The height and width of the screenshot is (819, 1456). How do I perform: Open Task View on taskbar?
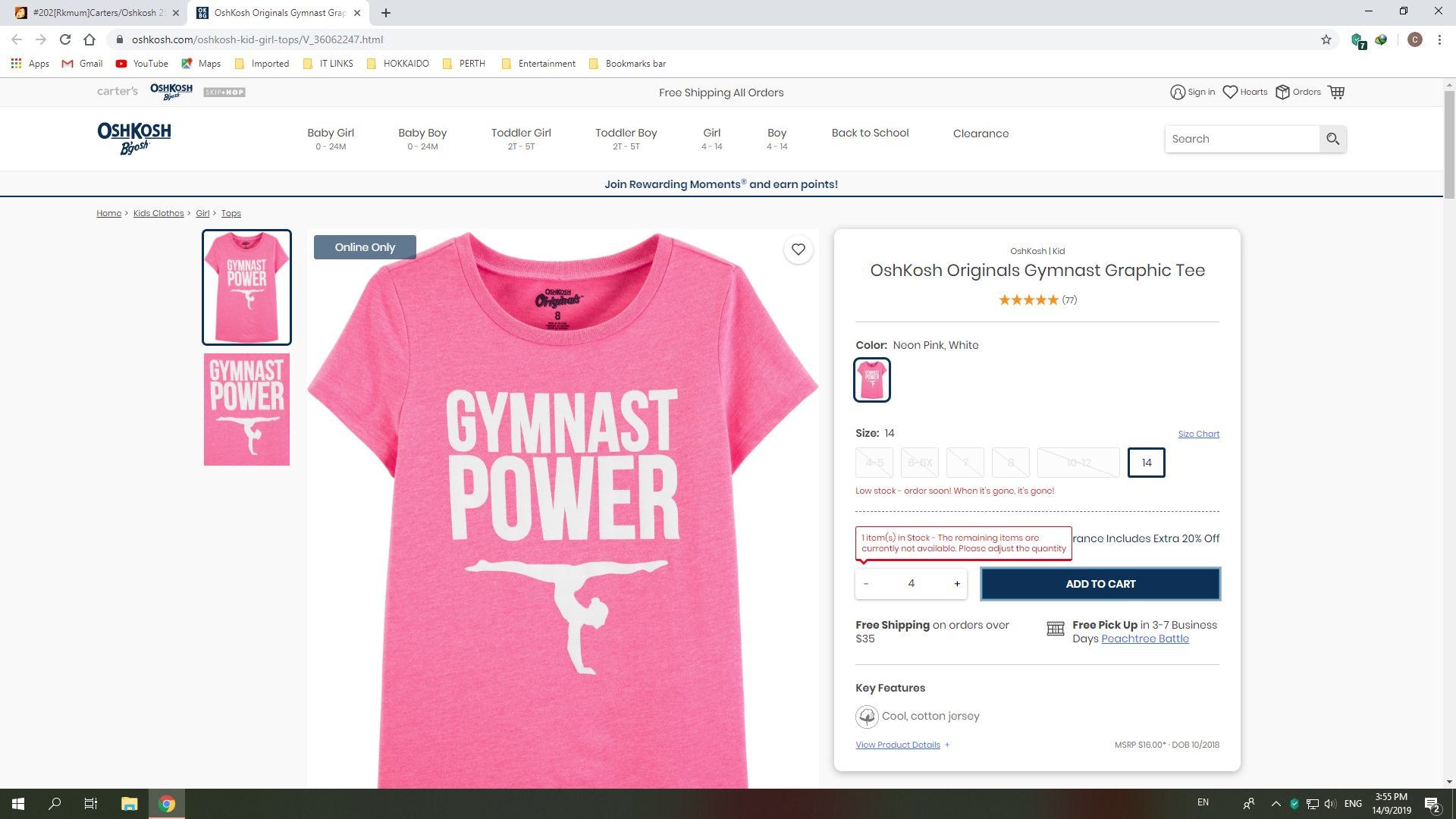coord(91,804)
